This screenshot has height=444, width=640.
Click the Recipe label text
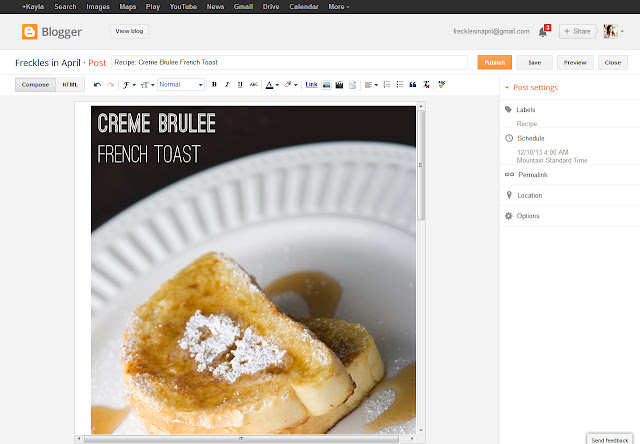click(x=527, y=124)
